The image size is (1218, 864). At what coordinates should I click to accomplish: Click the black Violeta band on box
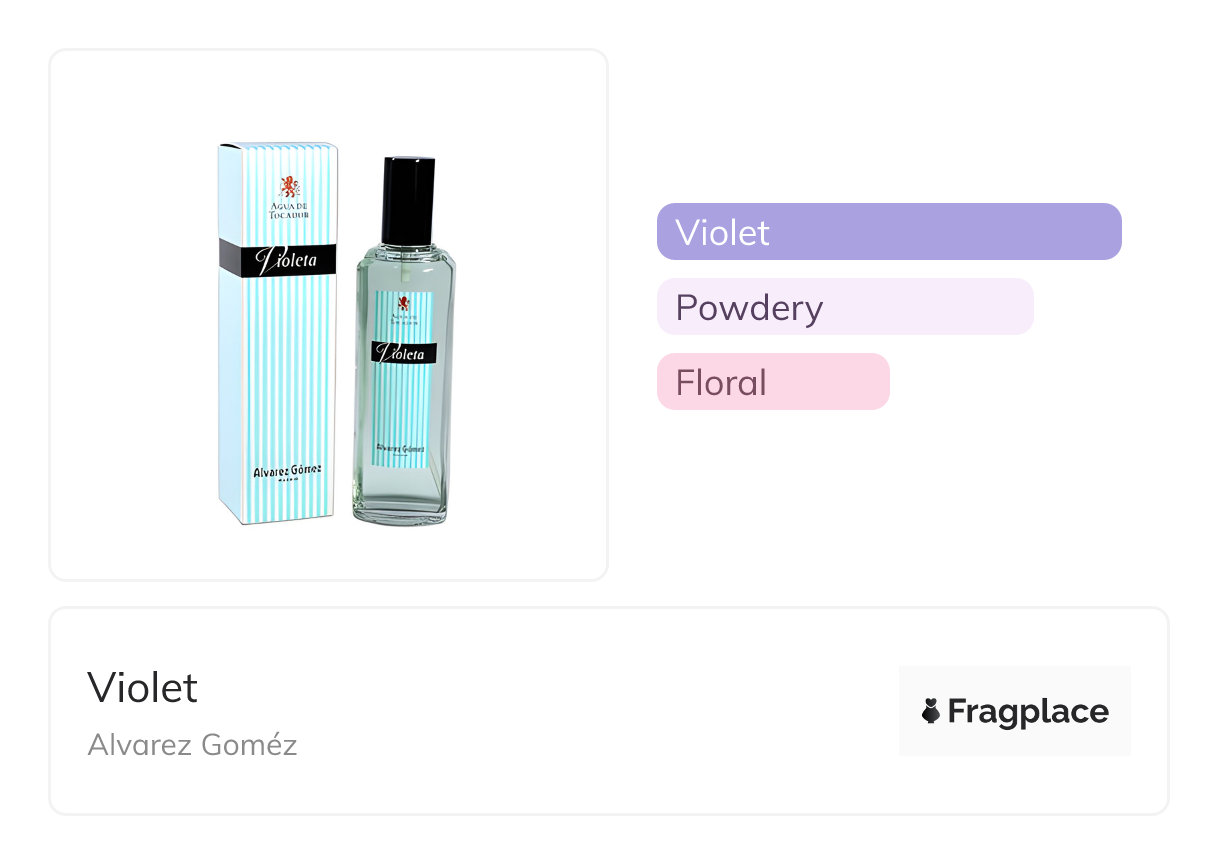click(x=278, y=259)
